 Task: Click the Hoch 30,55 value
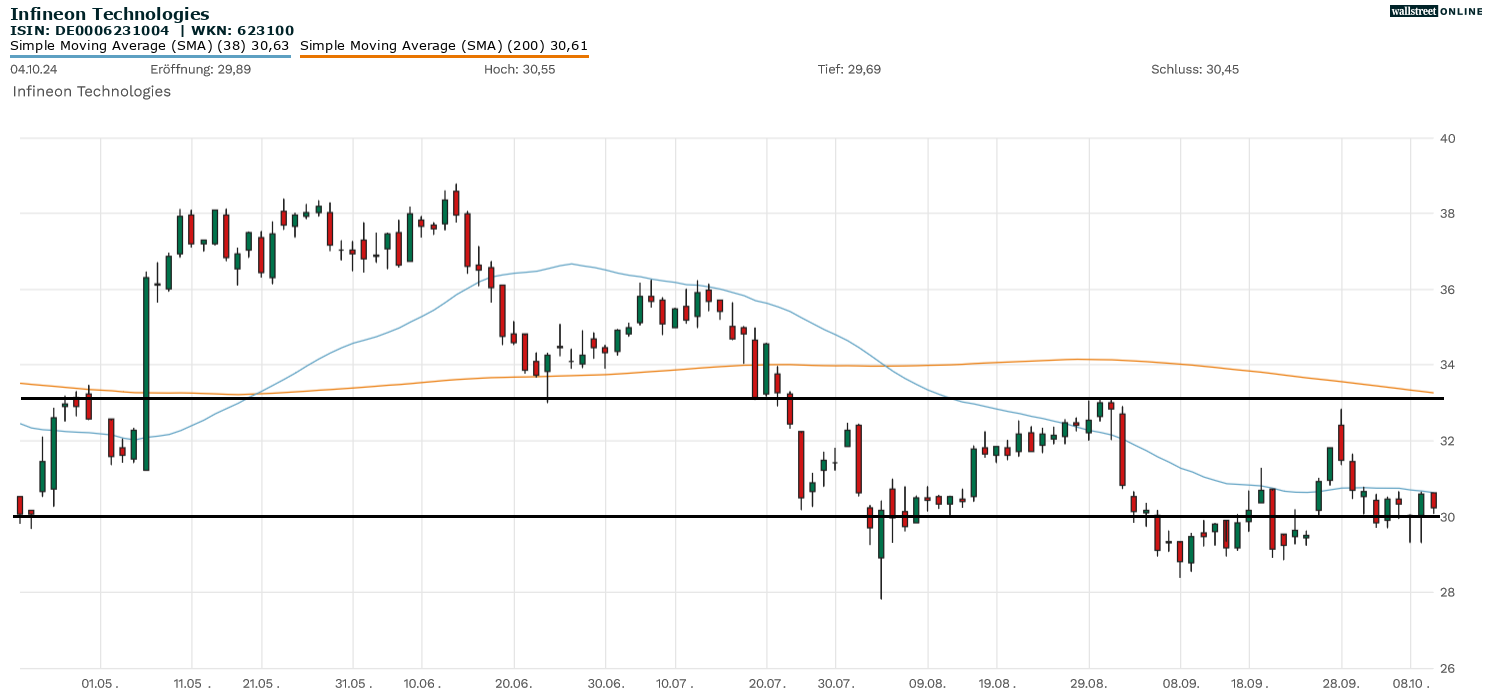(x=519, y=69)
